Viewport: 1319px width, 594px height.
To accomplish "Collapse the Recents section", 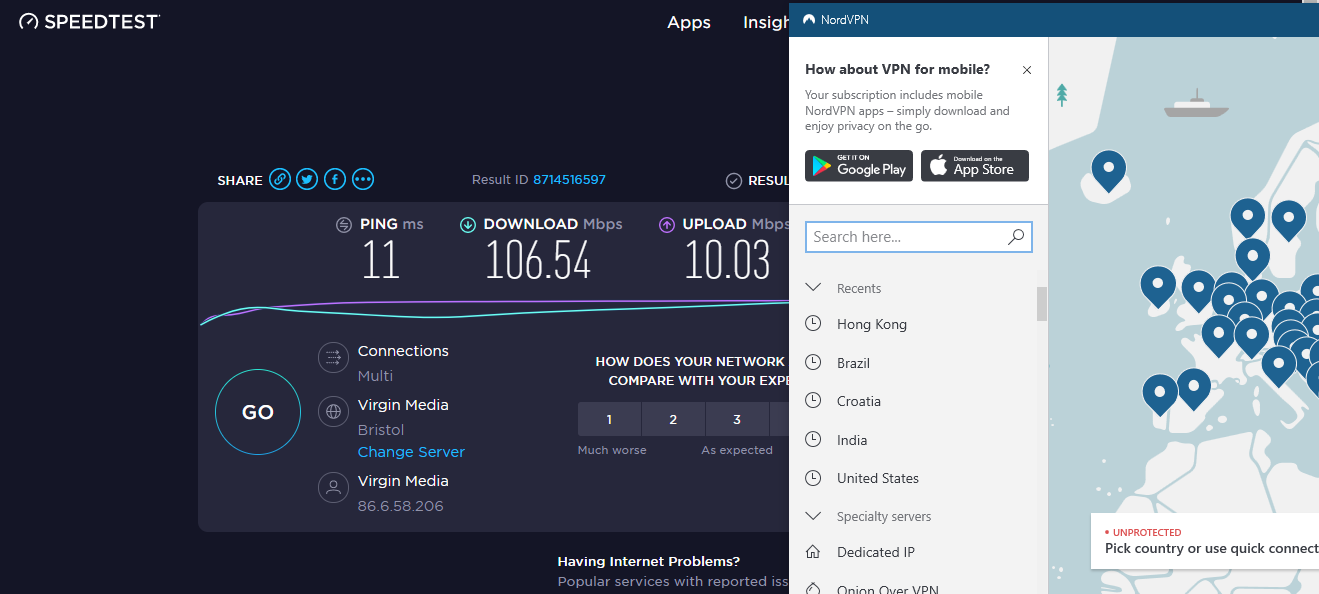I will (x=814, y=288).
